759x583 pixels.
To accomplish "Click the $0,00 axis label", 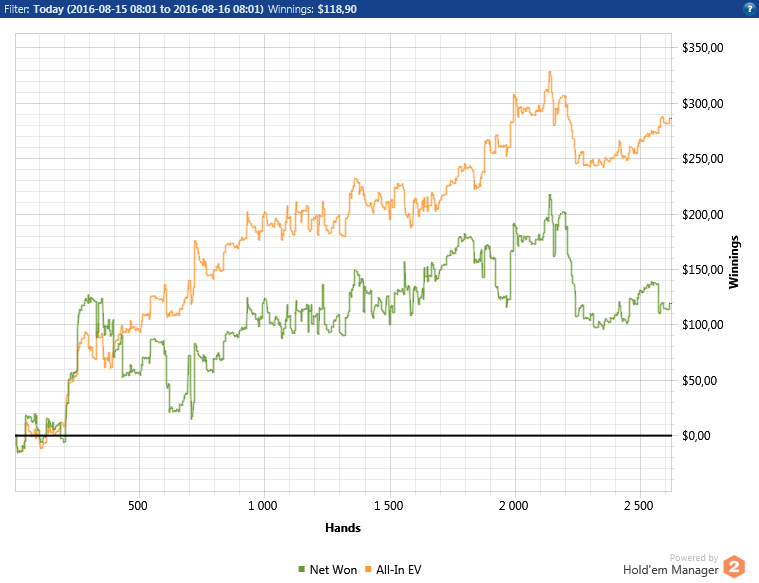I will click(696, 436).
